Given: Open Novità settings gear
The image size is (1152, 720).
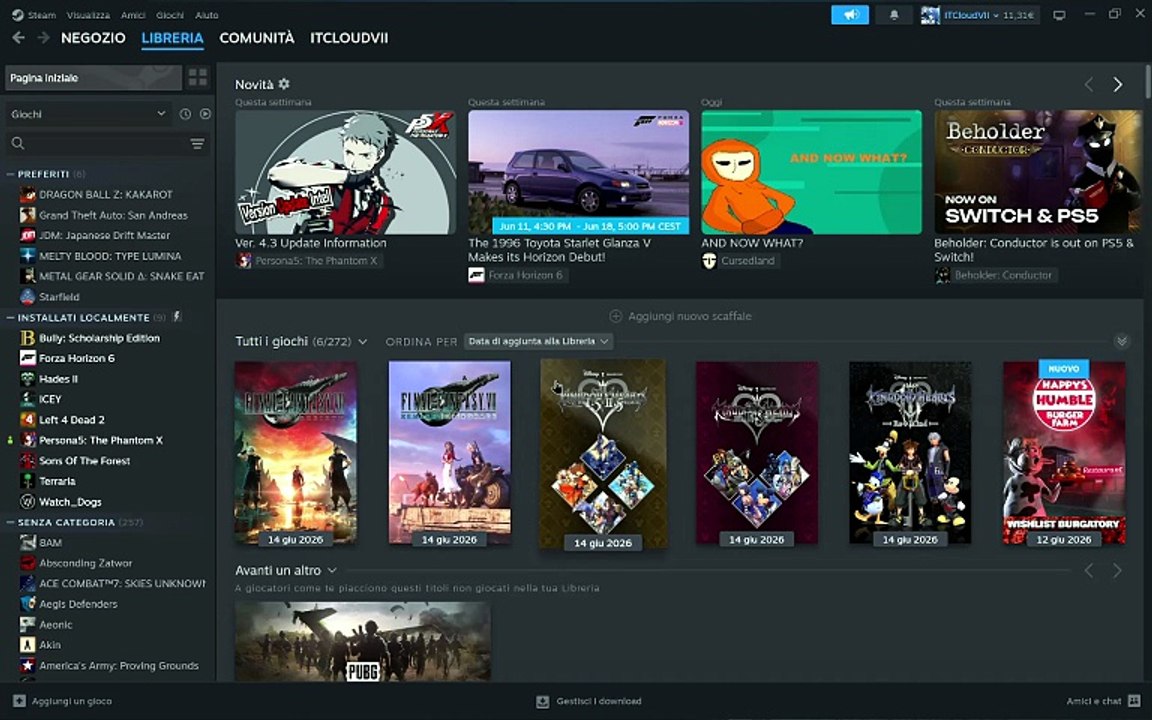Looking at the screenshot, I should 284,84.
